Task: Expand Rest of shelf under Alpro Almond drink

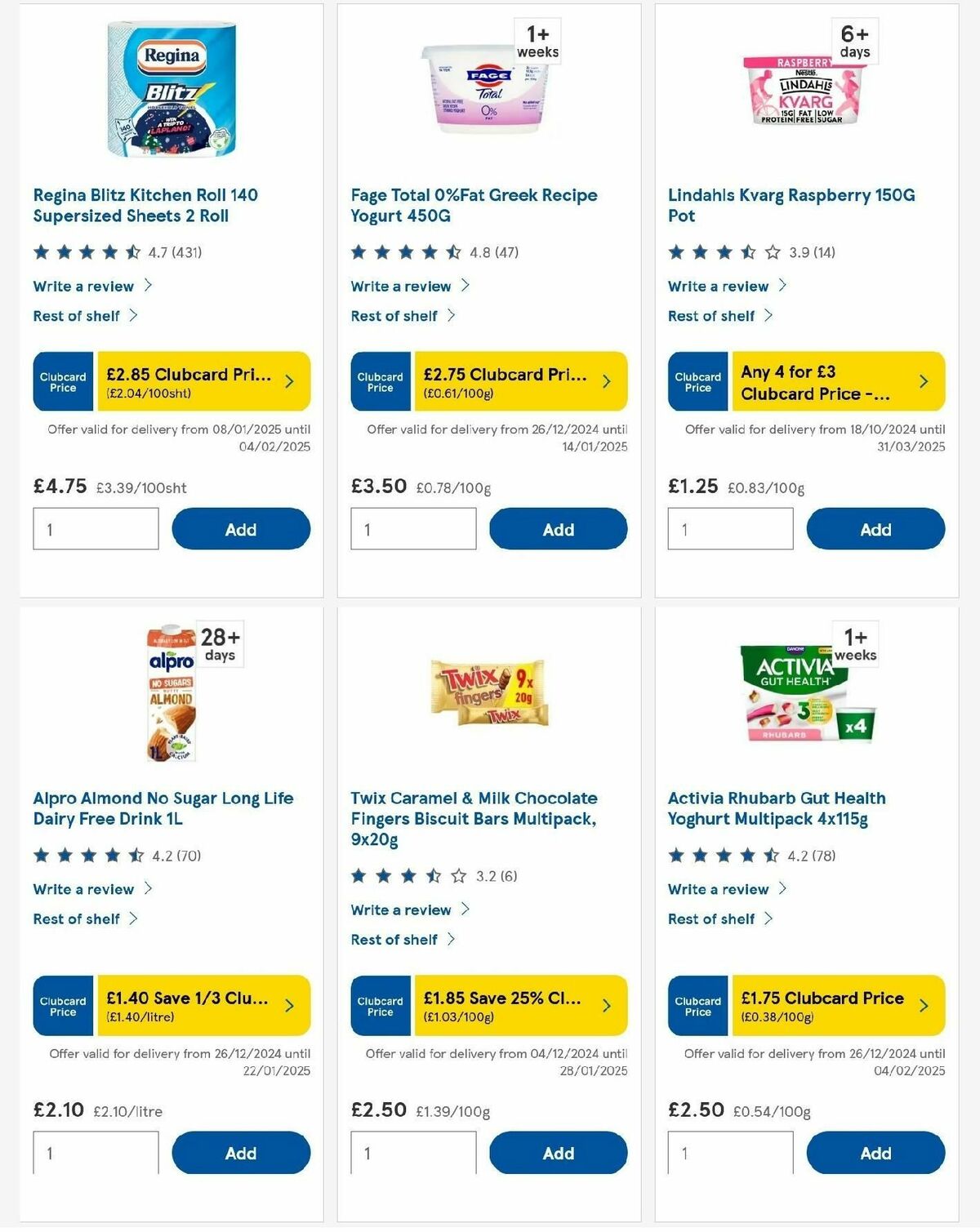Action: (x=78, y=918)
